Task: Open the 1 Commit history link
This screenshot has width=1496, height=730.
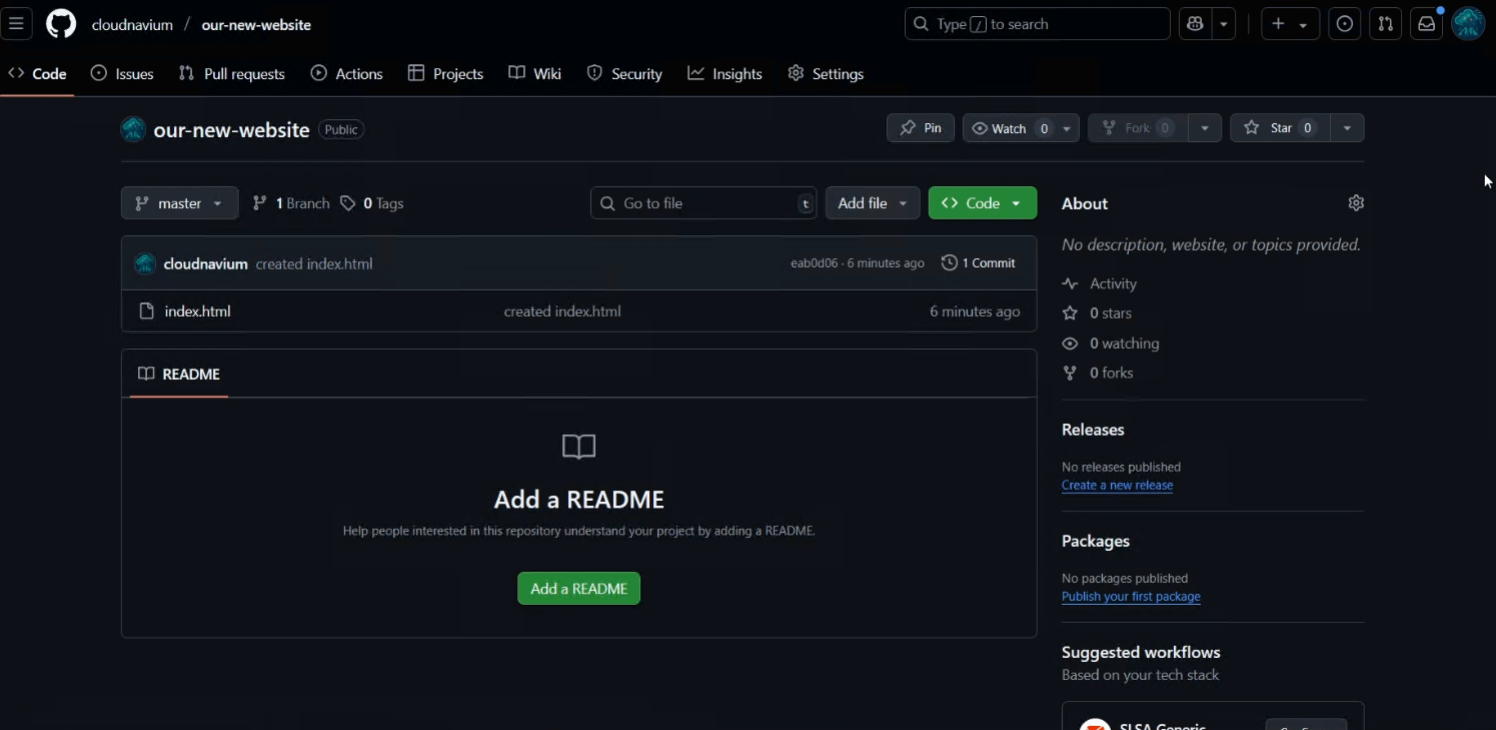Action: [x=979, y=263]
